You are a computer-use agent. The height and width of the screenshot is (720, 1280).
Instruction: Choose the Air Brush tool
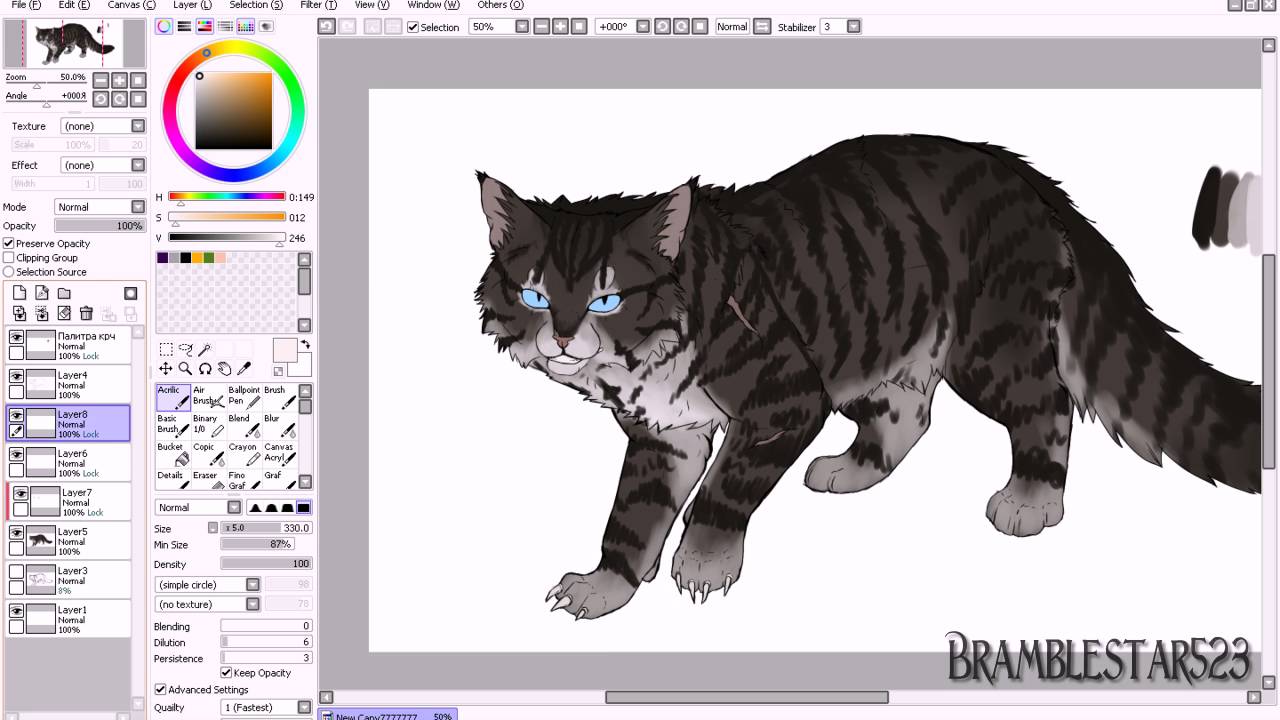[x=208, y=396]
